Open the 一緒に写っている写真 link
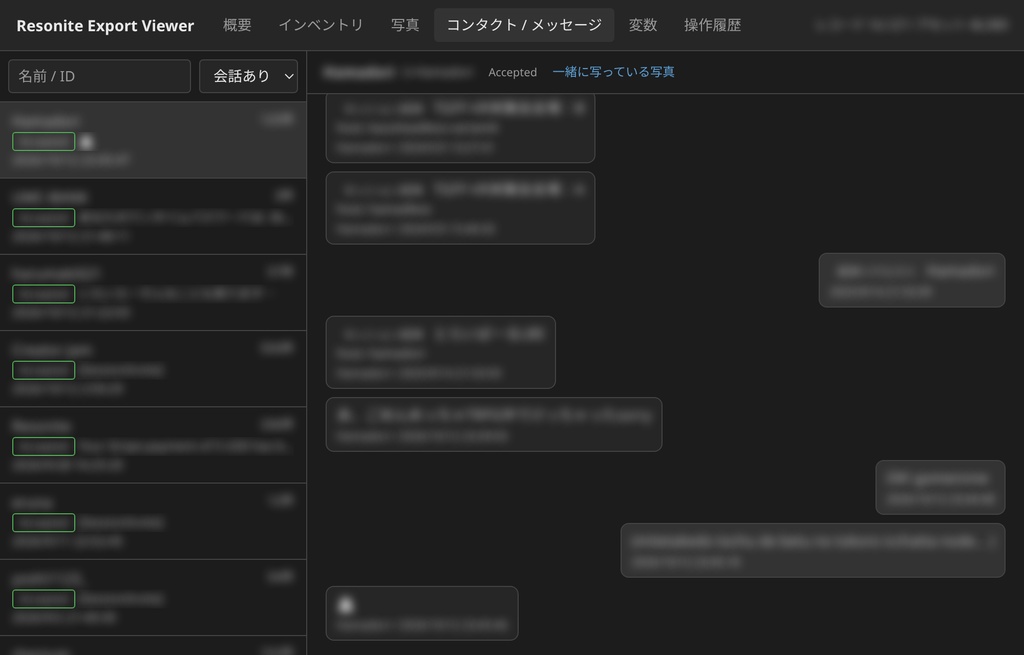The width and height of the screenshot is (1024, 655). pos(613,72)
